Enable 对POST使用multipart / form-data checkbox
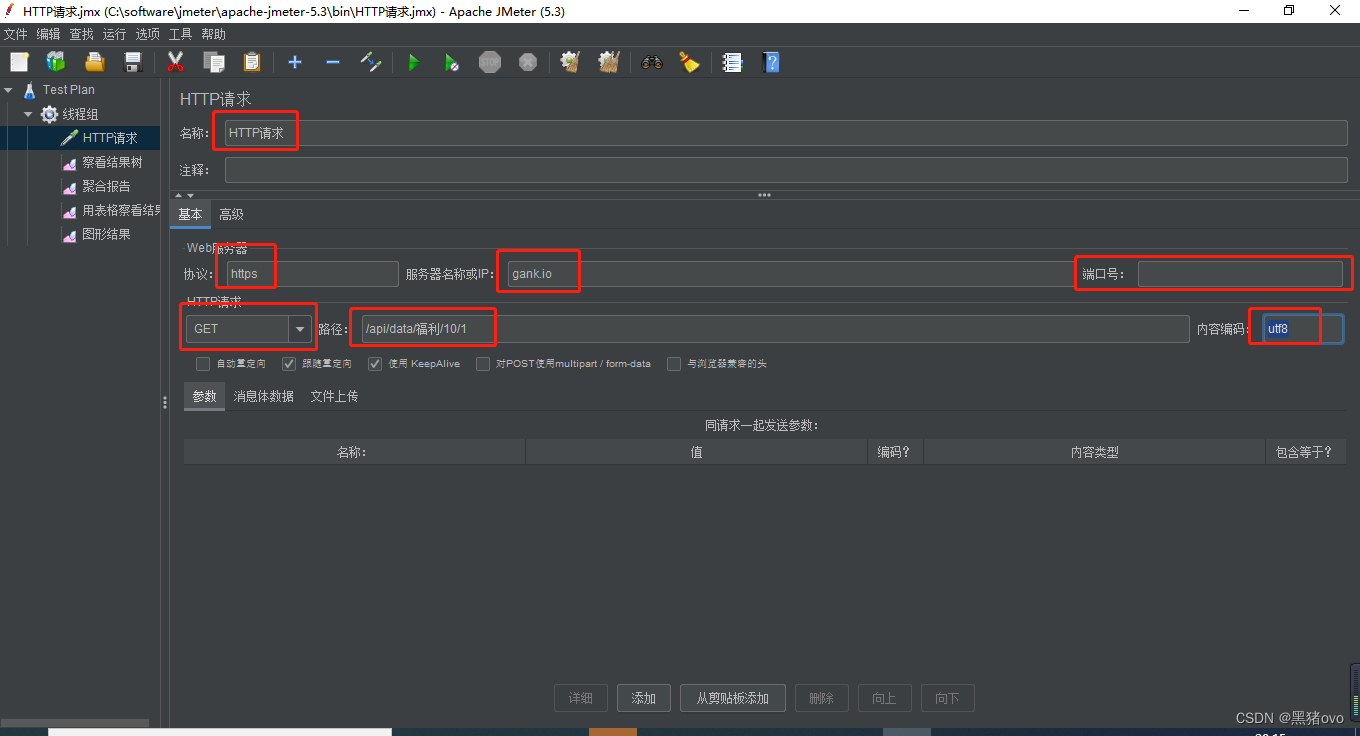Viewport: 1360px width, 736px height. tap(483, 364)
